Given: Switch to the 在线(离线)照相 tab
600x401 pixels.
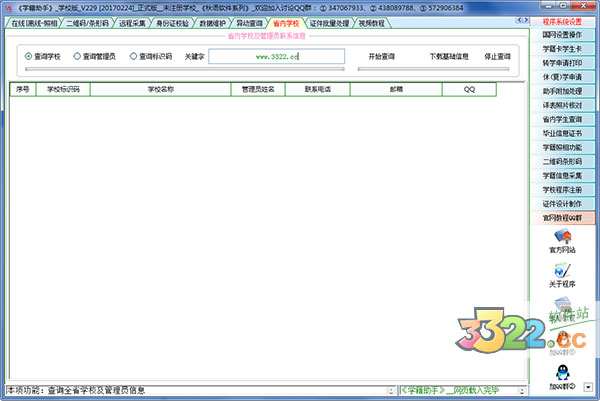Looking at the screenshot, I should pyautogui.click(x=34, y=23).
